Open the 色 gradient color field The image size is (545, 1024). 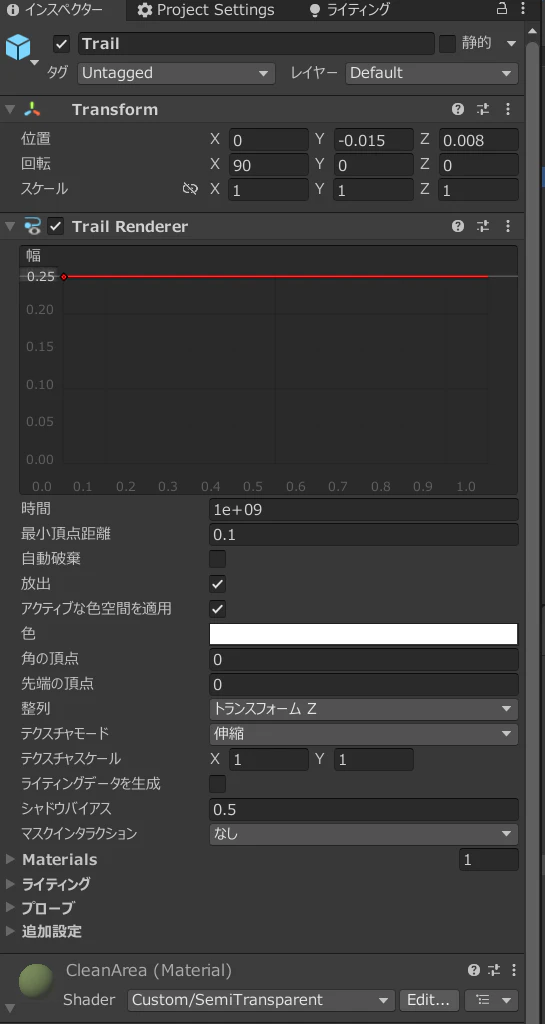click(x=364, y=634)
